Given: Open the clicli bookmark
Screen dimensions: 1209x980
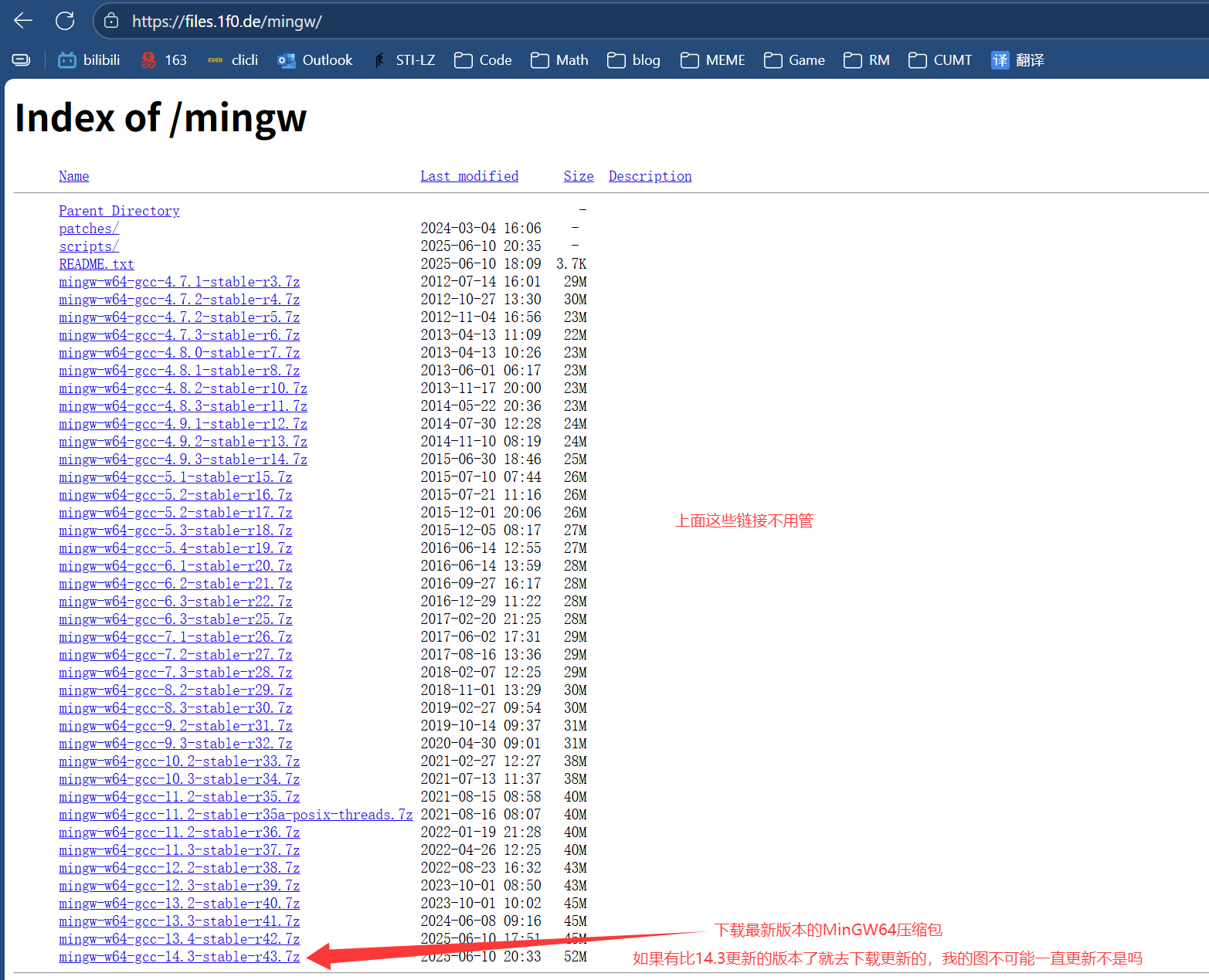Looking at the screenshot, I should pyautogui.click(x=233, y=60).
